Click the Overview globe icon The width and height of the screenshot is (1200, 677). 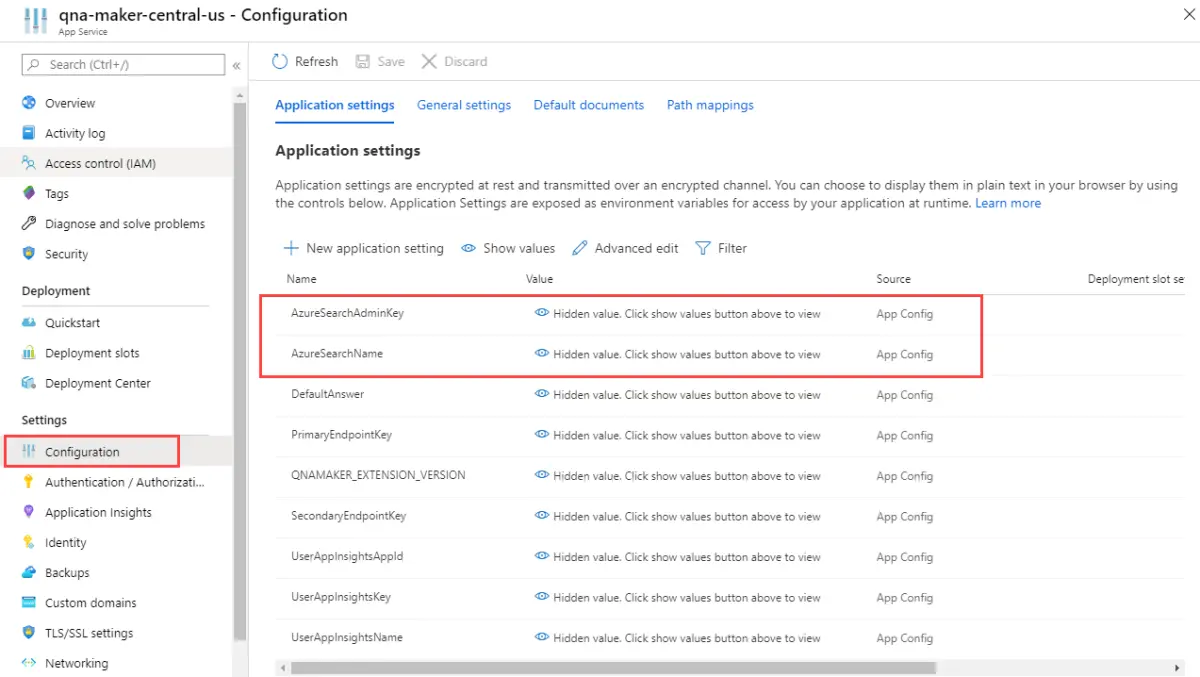[x=29, y=103]
